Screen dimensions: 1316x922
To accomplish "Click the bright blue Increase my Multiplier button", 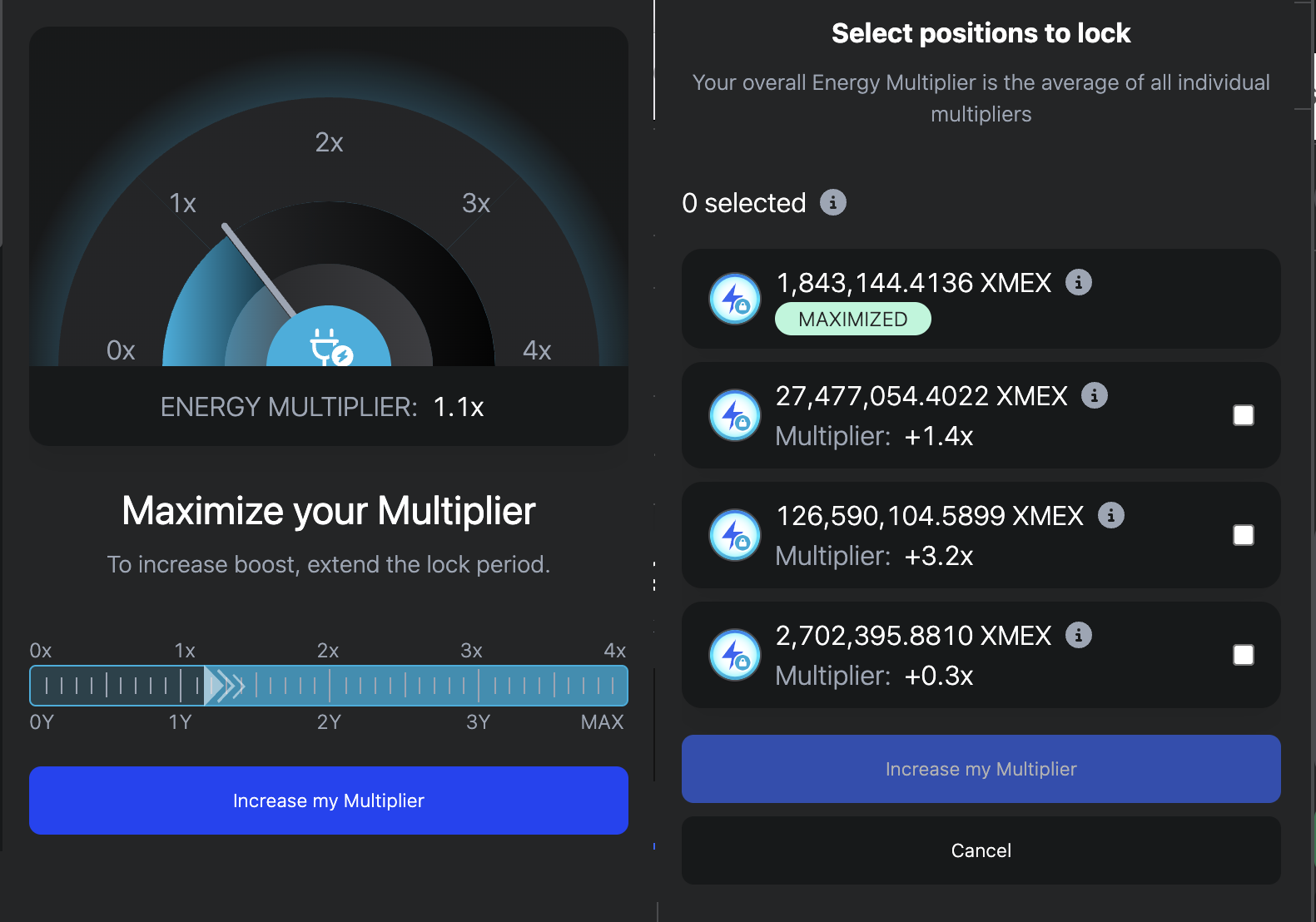I will pyautogui.click(x=329, y=801).
